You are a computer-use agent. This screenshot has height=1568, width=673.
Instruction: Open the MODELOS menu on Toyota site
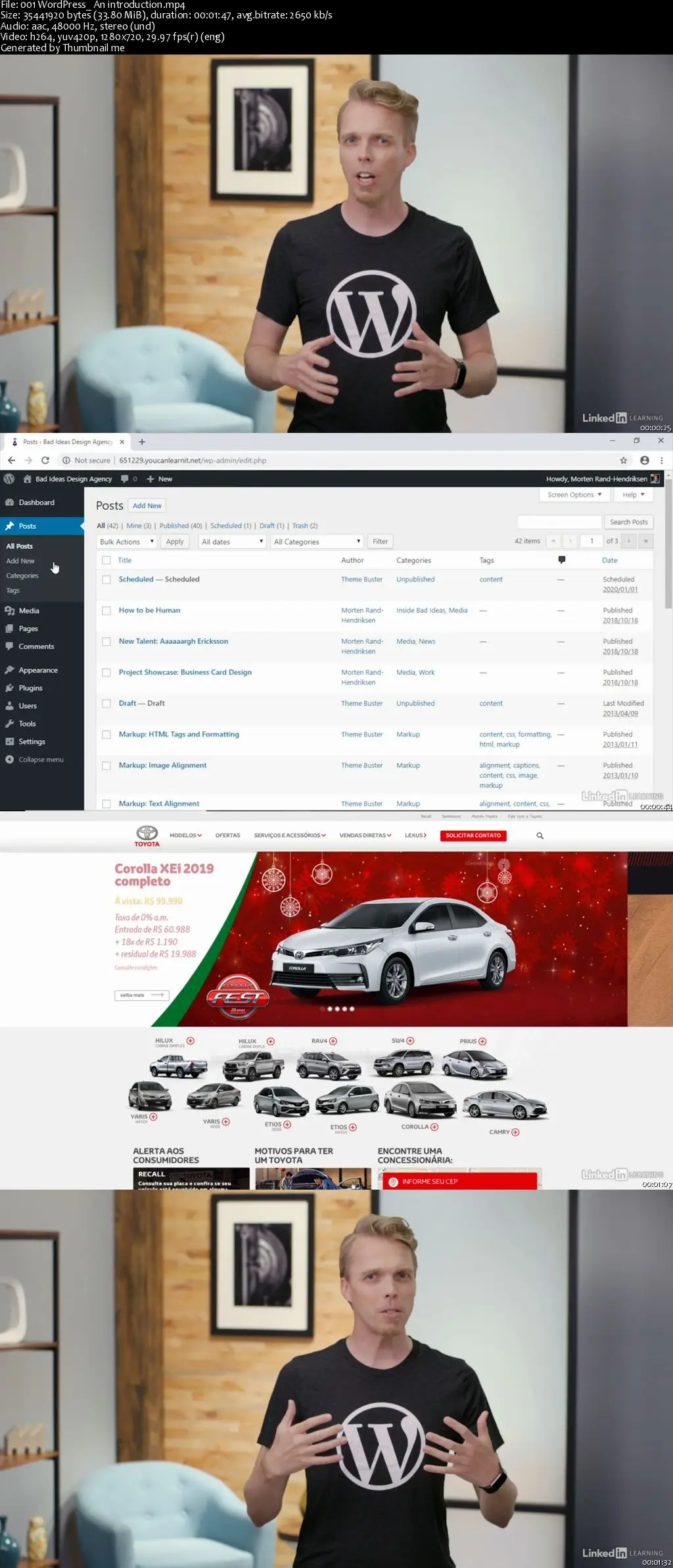click(185, 836)
